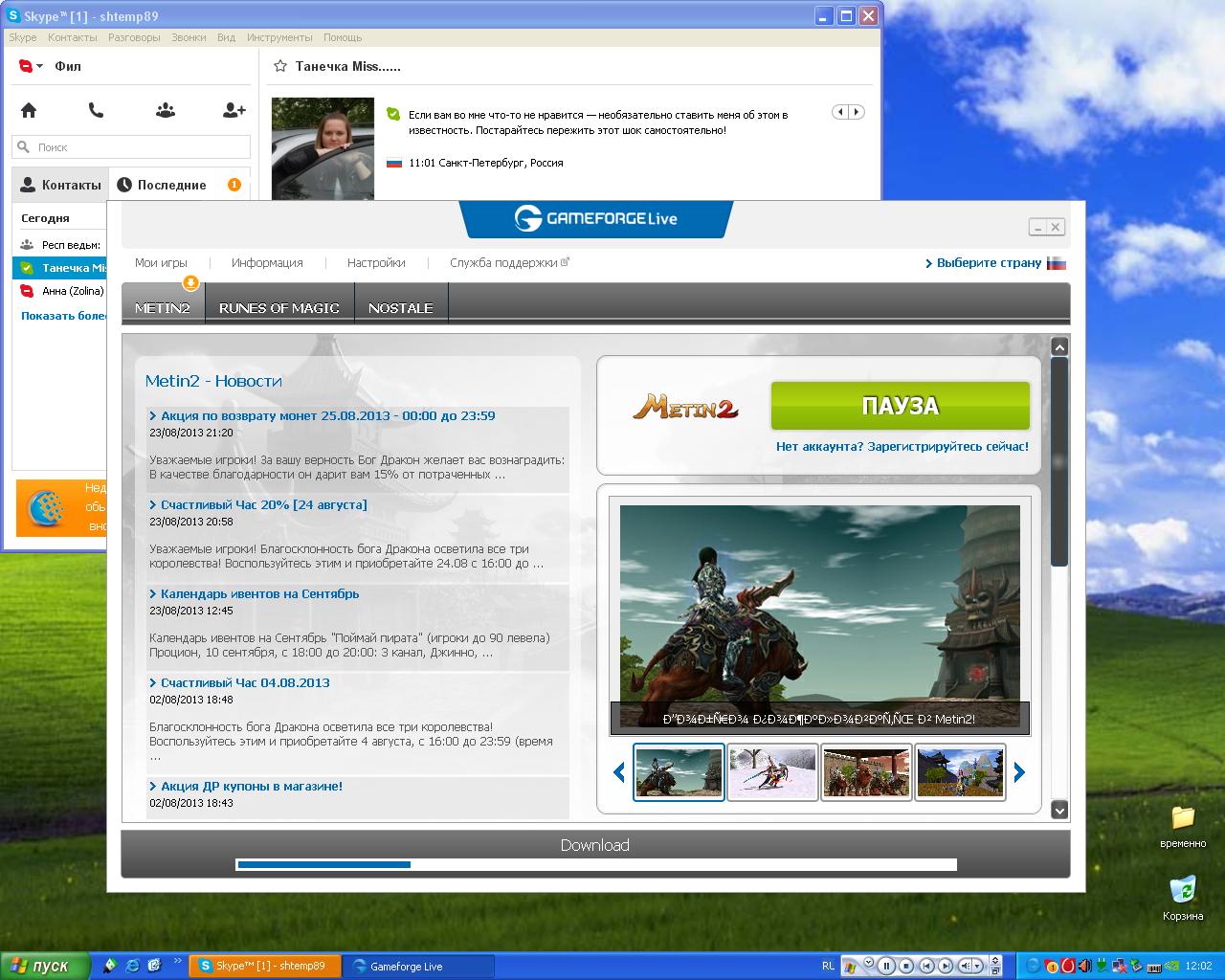Open Internet Explorer from quick launch
The image size is (1225, 980).
click(x=132, y=966)
